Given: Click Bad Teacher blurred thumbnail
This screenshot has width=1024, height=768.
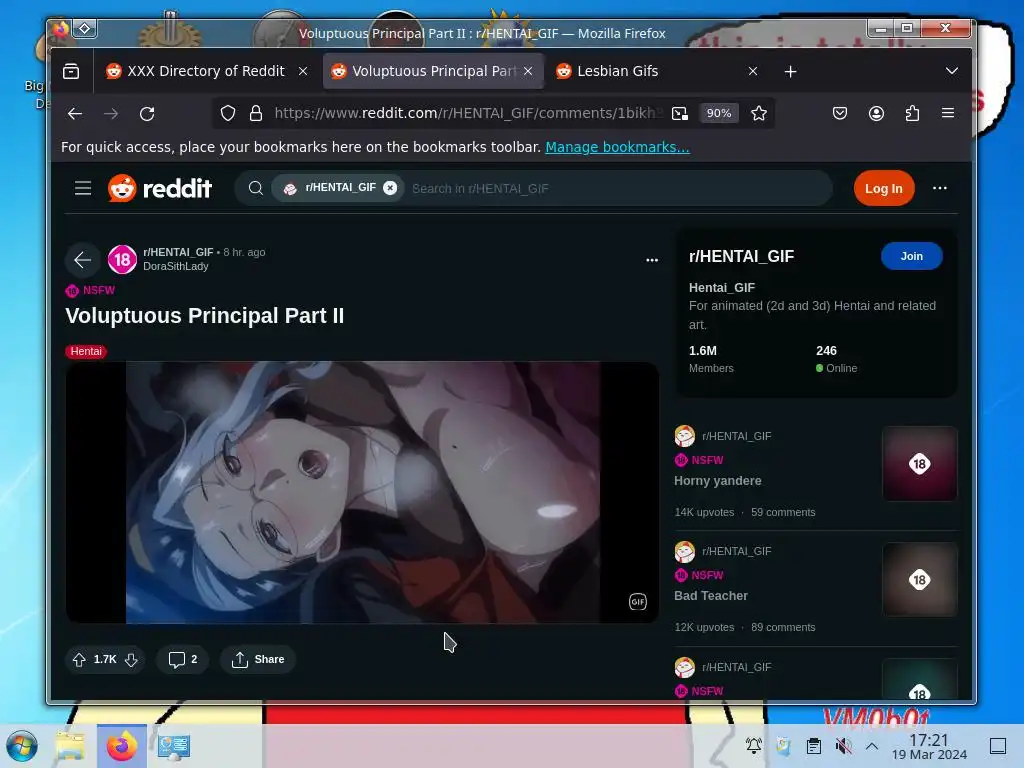Looking at the screenshot, I should [920, 579].
